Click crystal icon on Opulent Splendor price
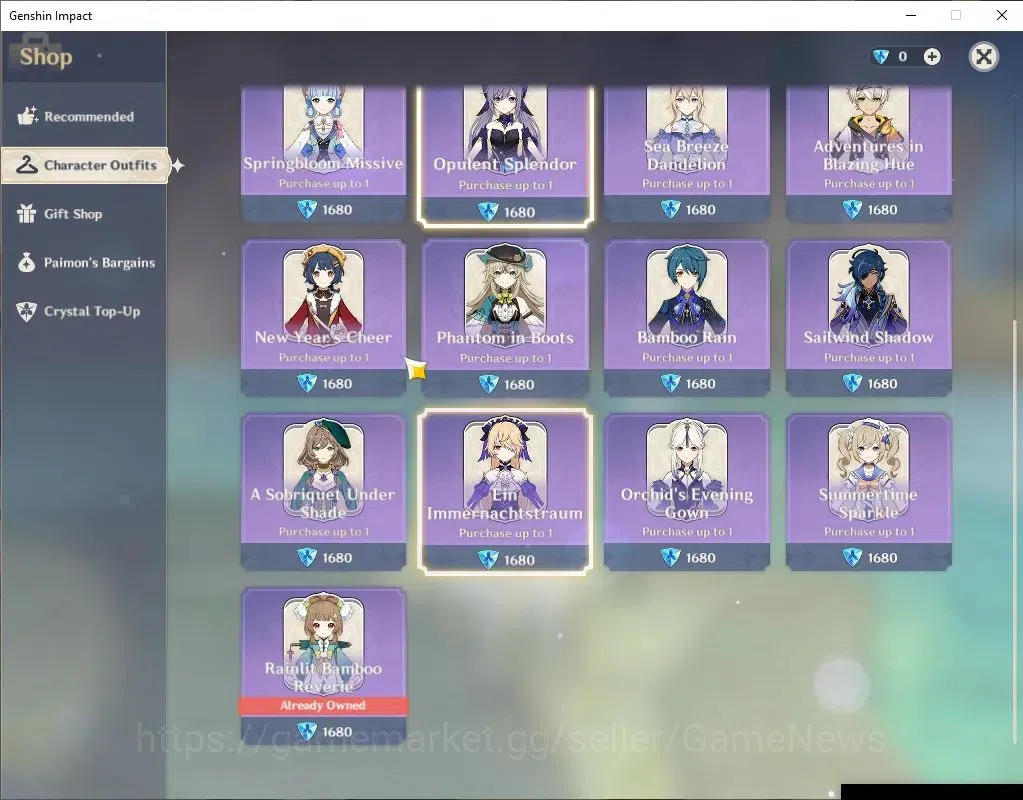1023x800 pixels. coord(488,212)
